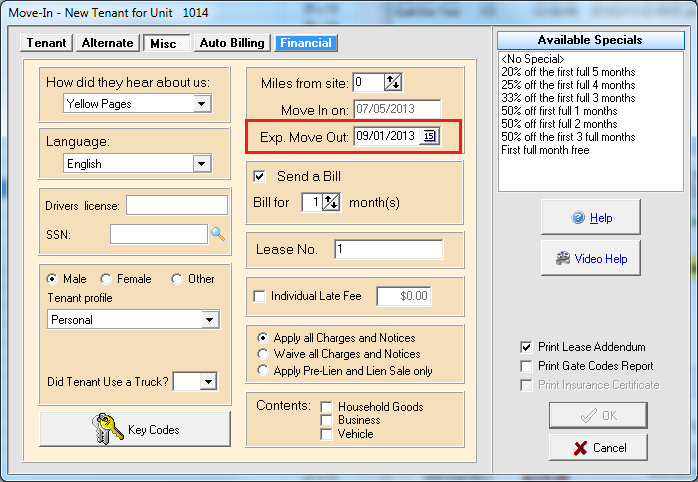Open Did Tenant Use a Truck dropdown

[x=208, y=381]
